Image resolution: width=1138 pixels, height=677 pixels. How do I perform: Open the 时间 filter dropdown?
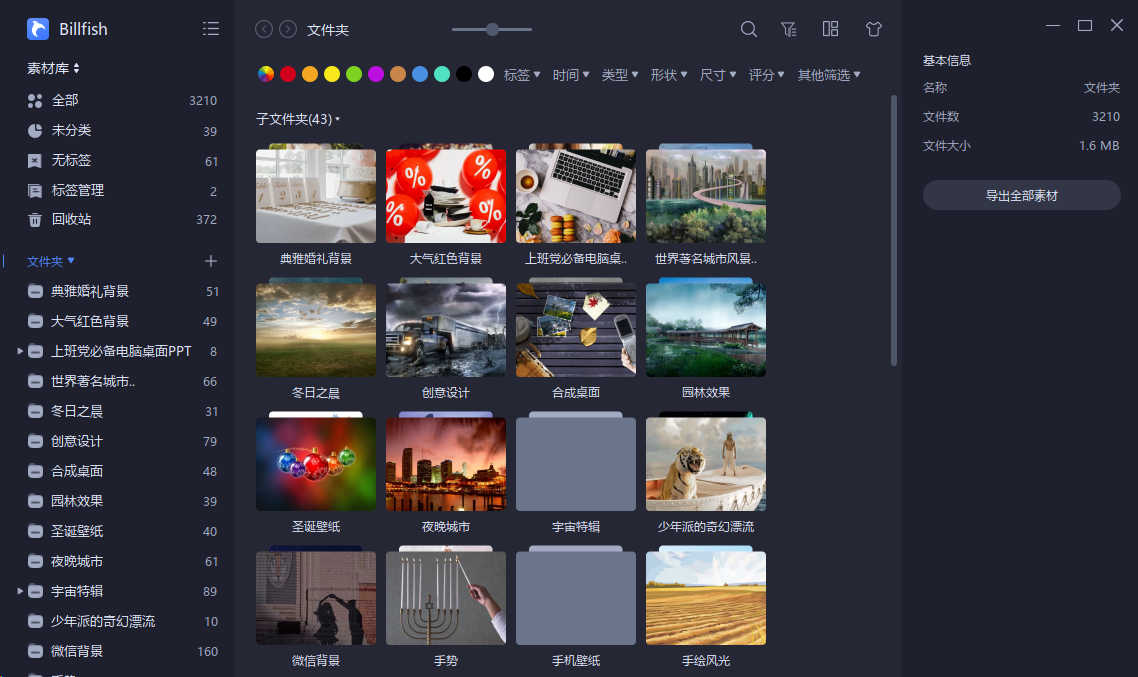pyautogui.click(x=570, y=75)
